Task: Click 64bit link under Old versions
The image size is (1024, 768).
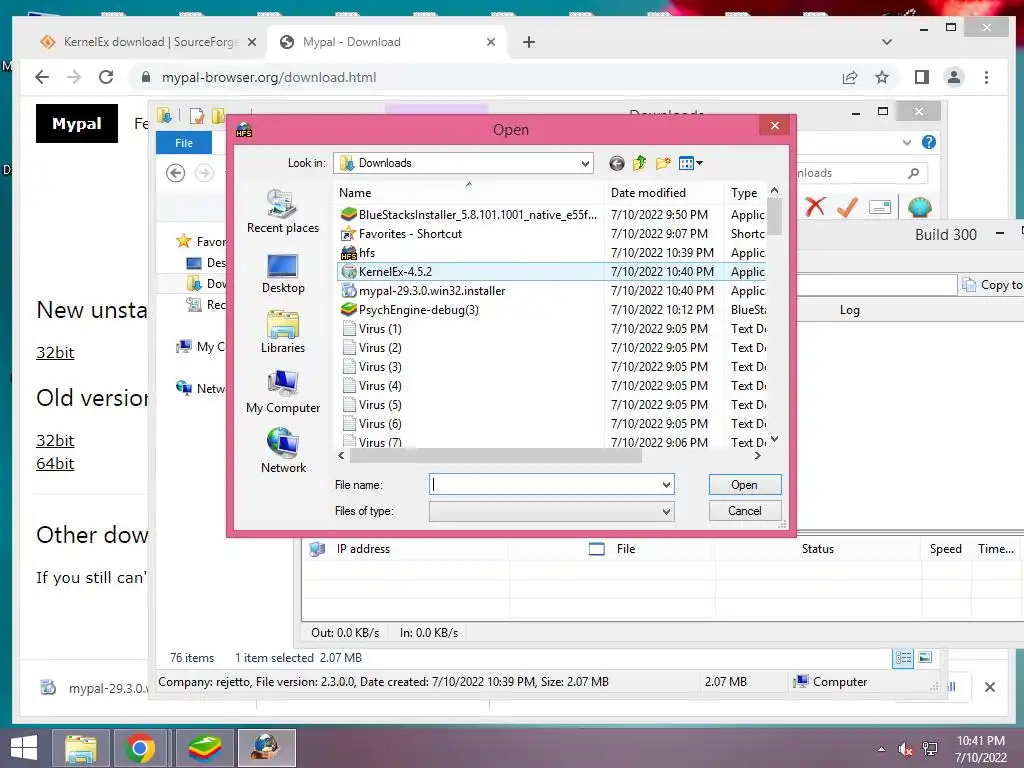Action: point(56,464)
